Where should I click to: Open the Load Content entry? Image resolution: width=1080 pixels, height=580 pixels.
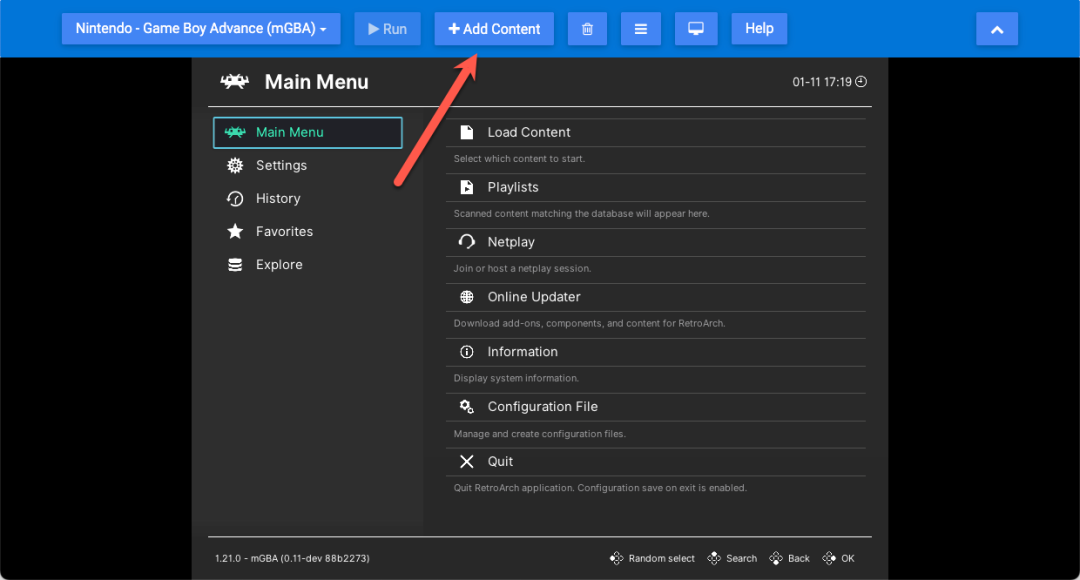pos(529,132)
